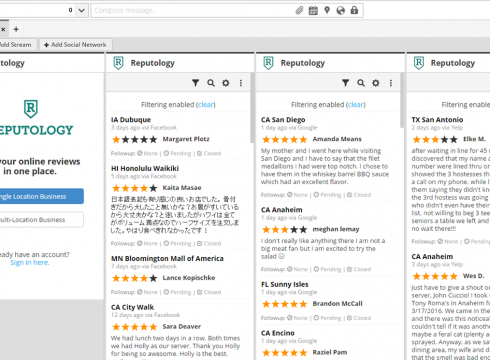
Task: Click Margaret Plotz one-star rating
Action: [x=135, y=139]
